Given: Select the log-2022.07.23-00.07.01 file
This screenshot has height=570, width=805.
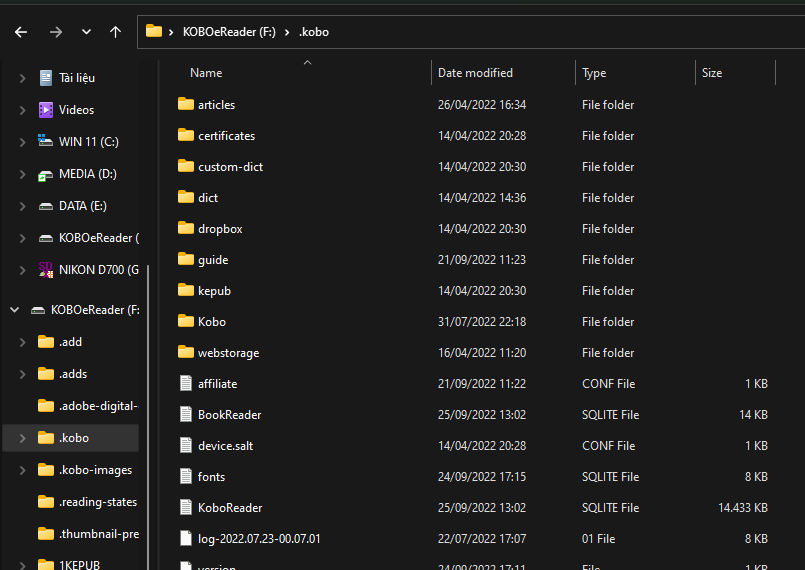Looking at the screenshot, I should [x=259, y=539].
